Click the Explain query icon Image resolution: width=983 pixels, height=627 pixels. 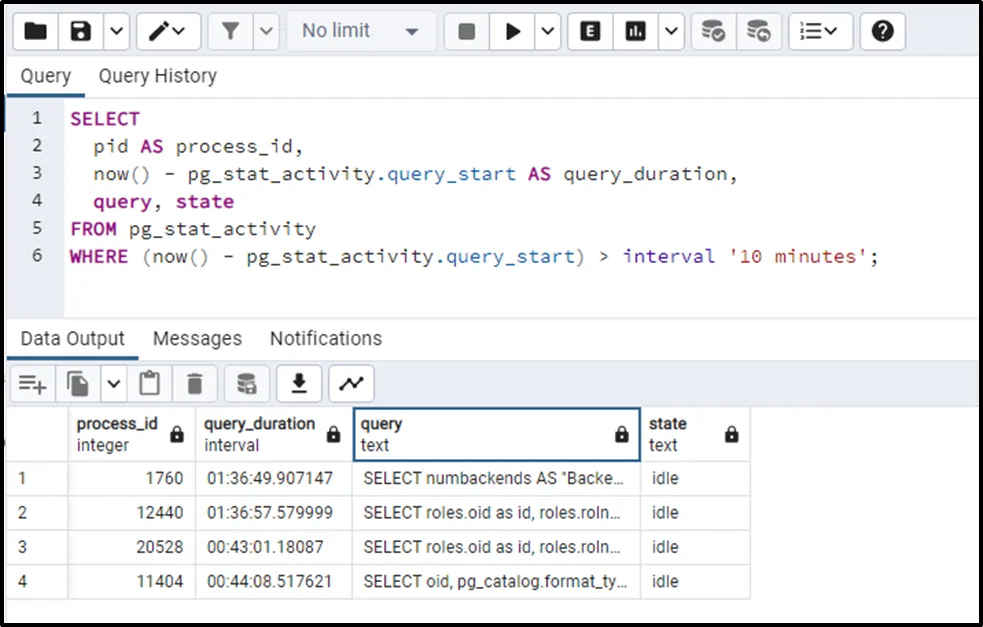pyautogui.click(x=591, y=32)
